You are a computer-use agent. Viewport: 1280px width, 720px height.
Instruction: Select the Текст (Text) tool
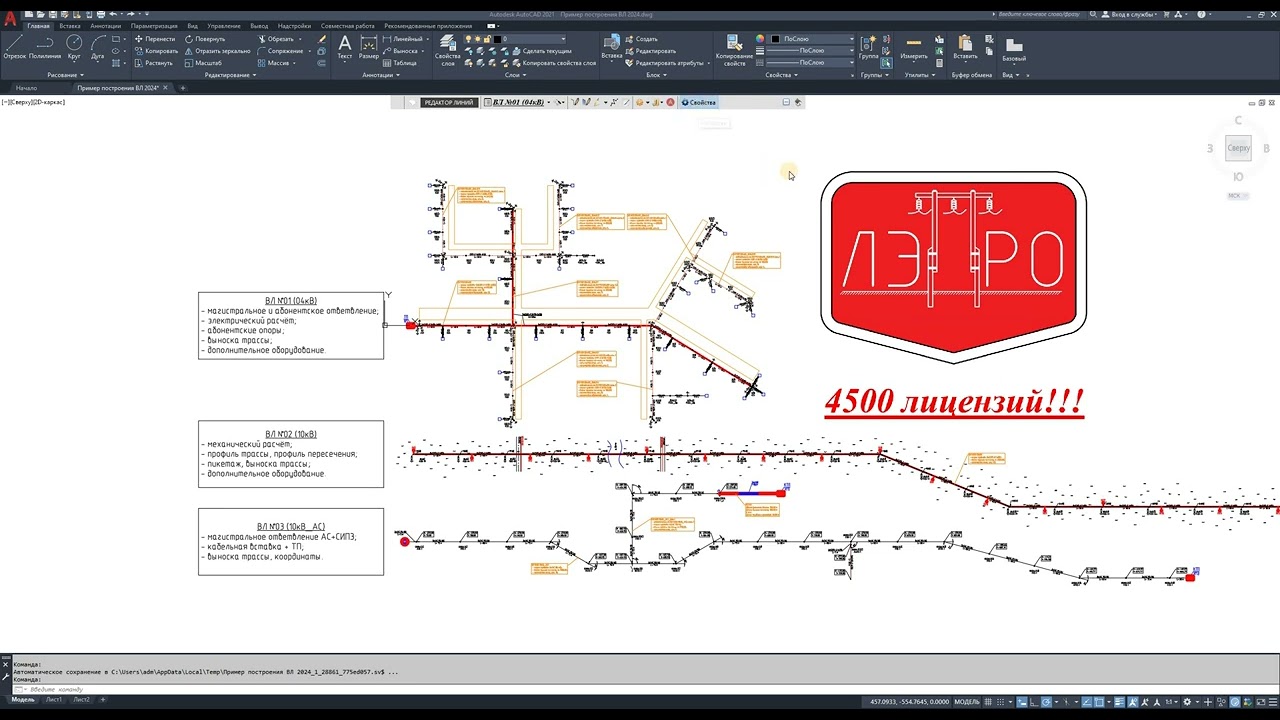click(345, 47)
